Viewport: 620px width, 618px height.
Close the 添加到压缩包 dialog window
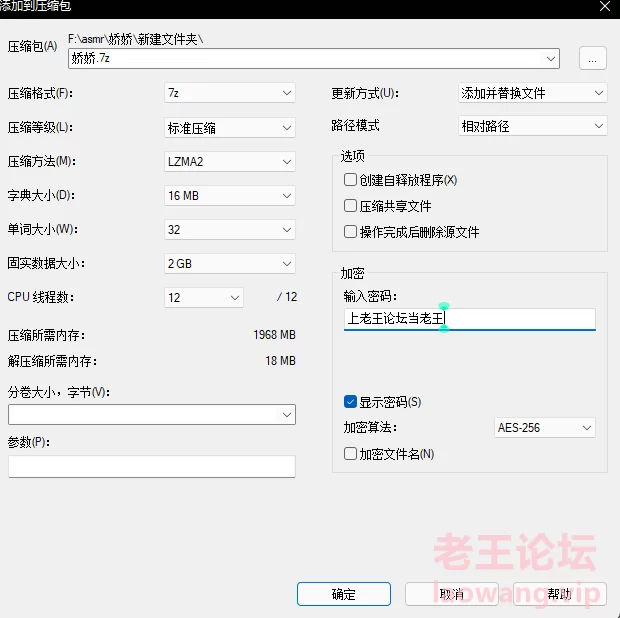605,6
